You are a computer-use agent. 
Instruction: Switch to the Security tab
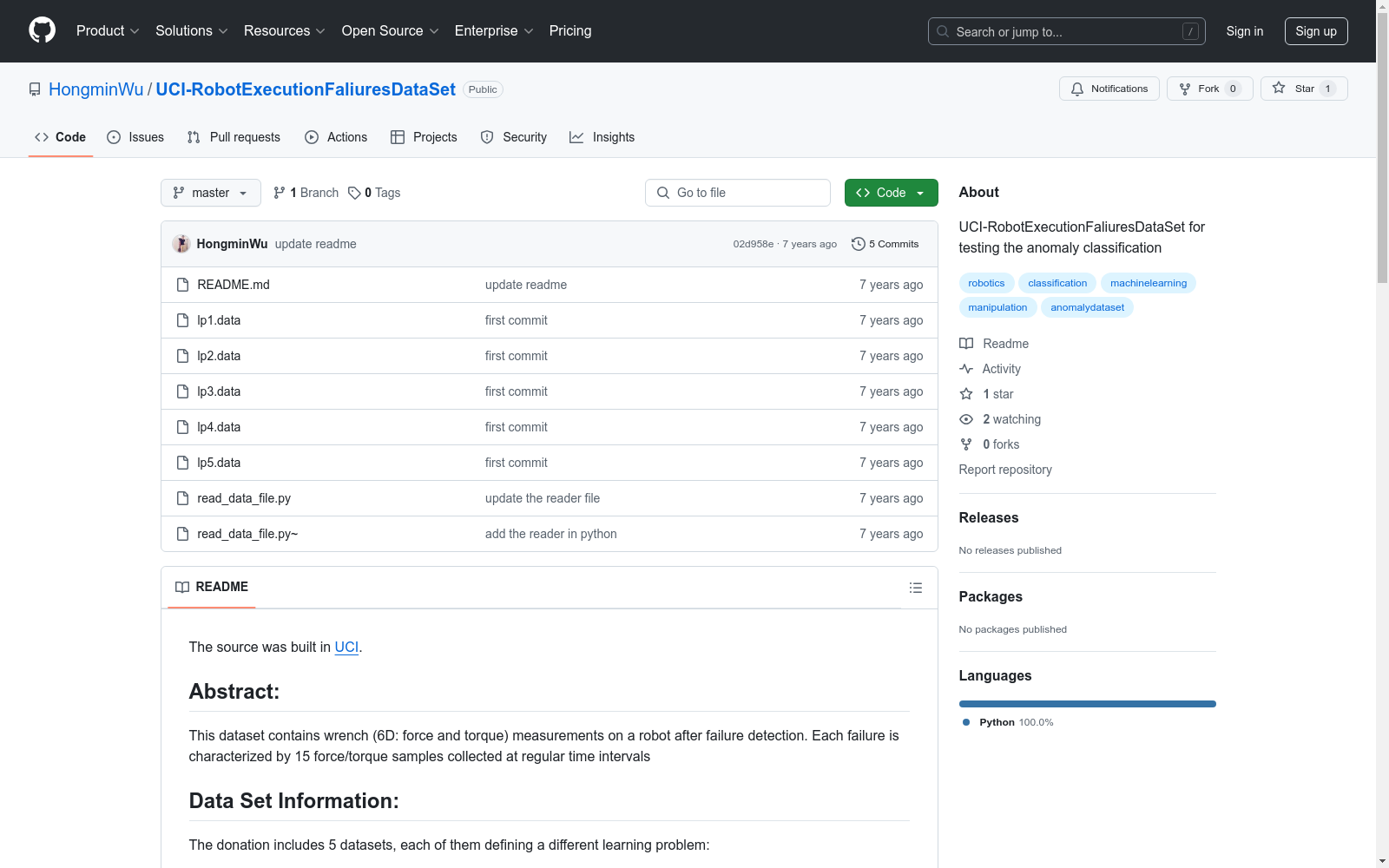click(514, 137)
